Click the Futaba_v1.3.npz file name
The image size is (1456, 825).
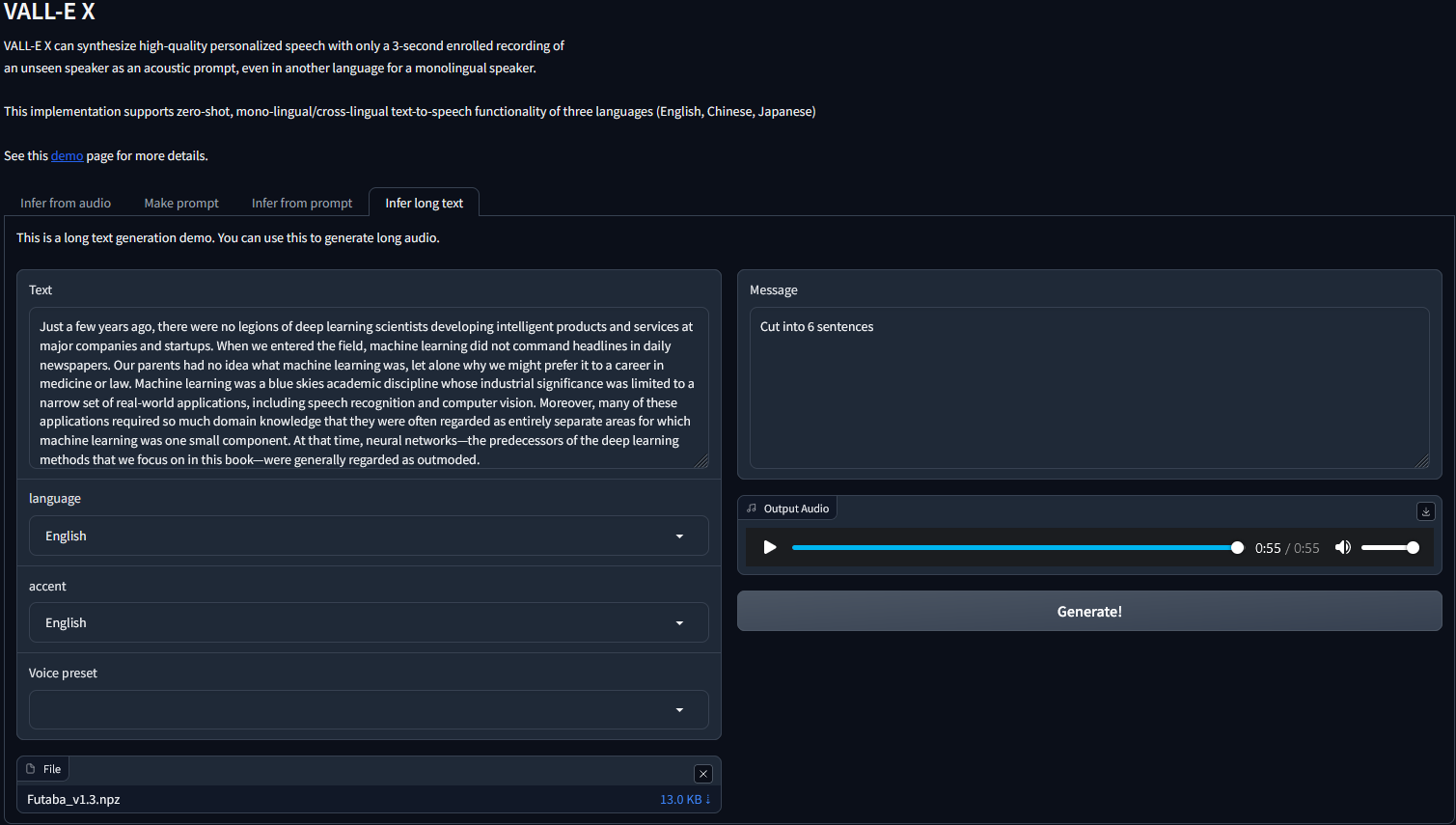click(x=73, y=800)
